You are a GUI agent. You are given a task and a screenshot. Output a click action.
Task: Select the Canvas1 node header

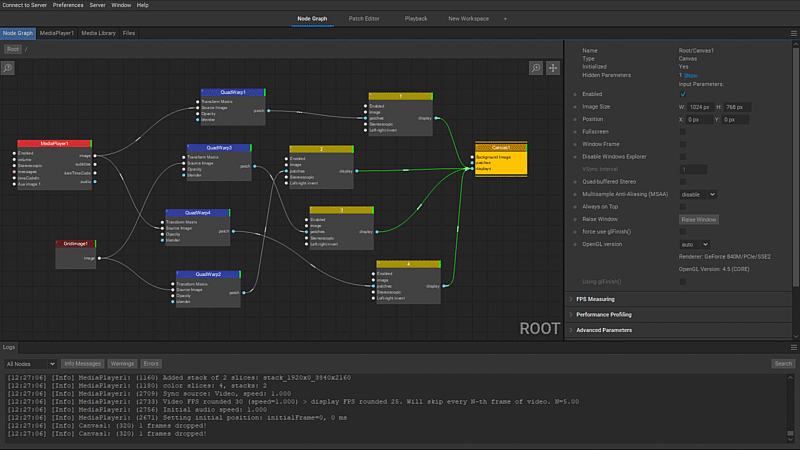(x=501, y=148)
